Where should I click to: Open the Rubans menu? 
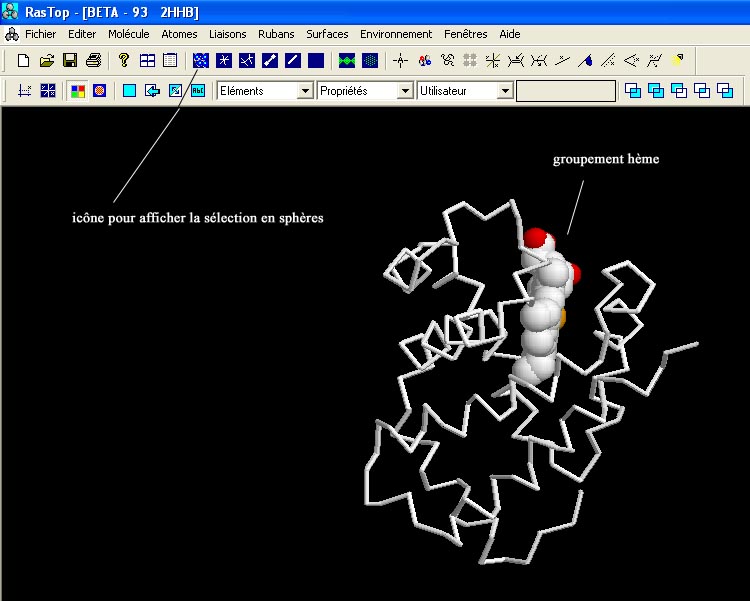click(x=276, y=34)
